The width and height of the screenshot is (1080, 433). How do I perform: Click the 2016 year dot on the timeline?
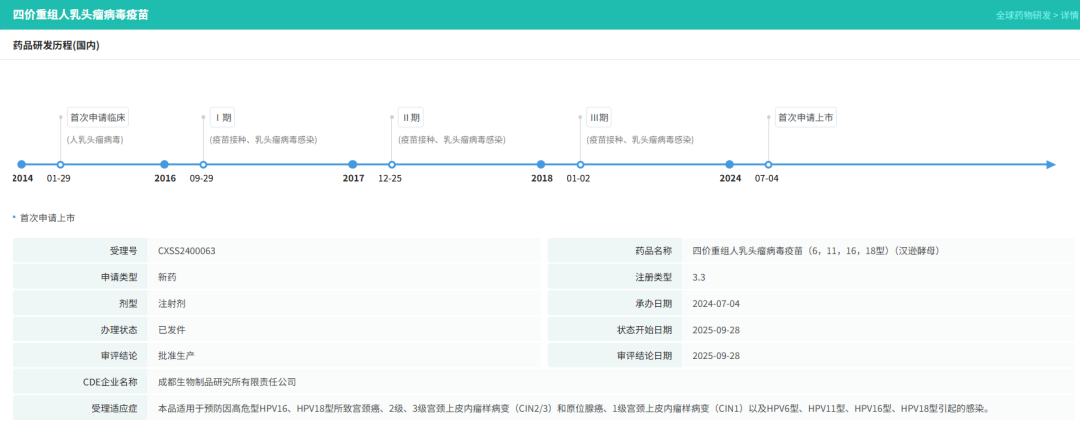pyautogui.click(x=165, y=164)
